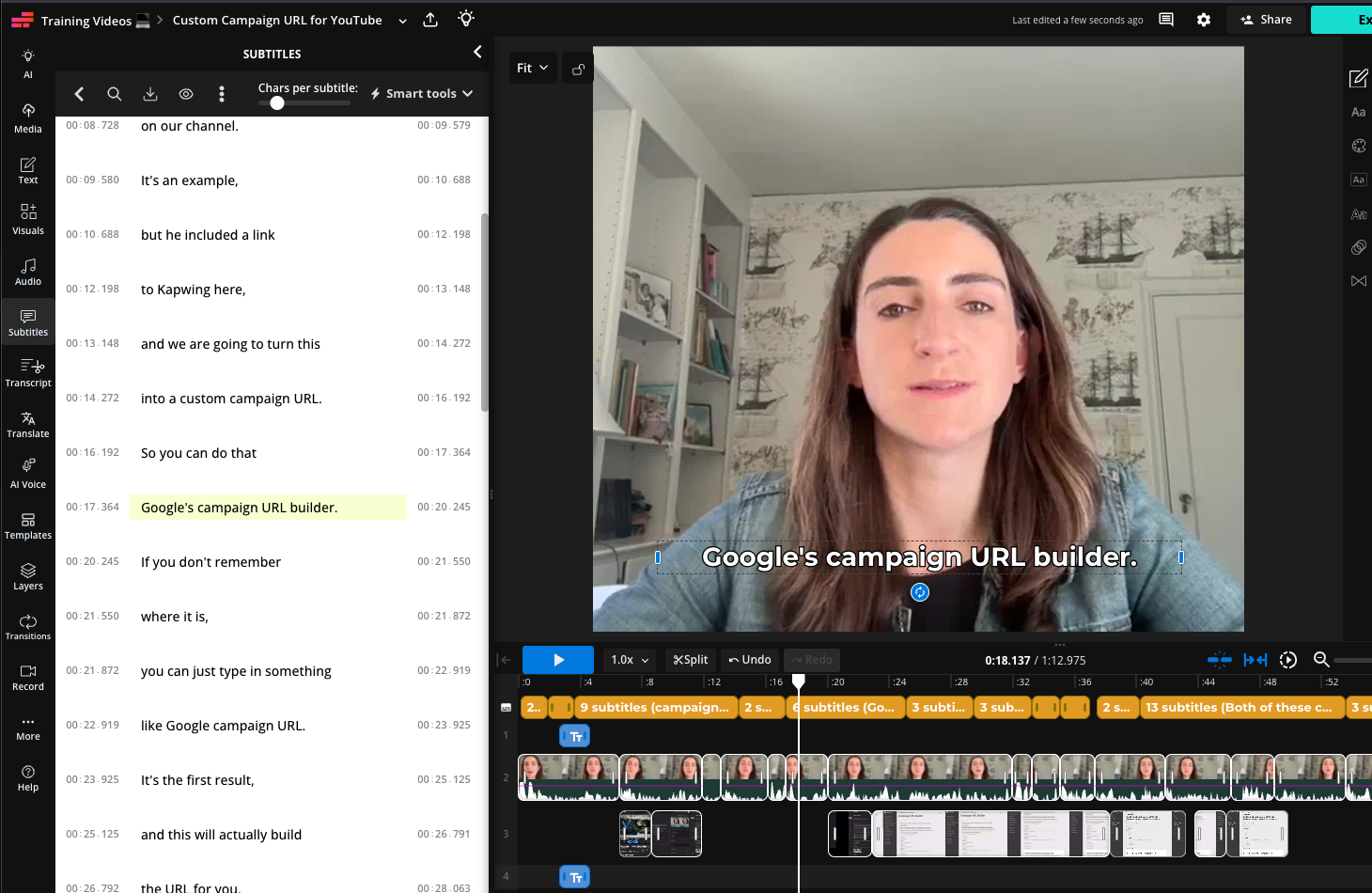The height and width of the screenshot is (893, 1372).
Task: Open project settings gear
Action: tap(1204, 20)
